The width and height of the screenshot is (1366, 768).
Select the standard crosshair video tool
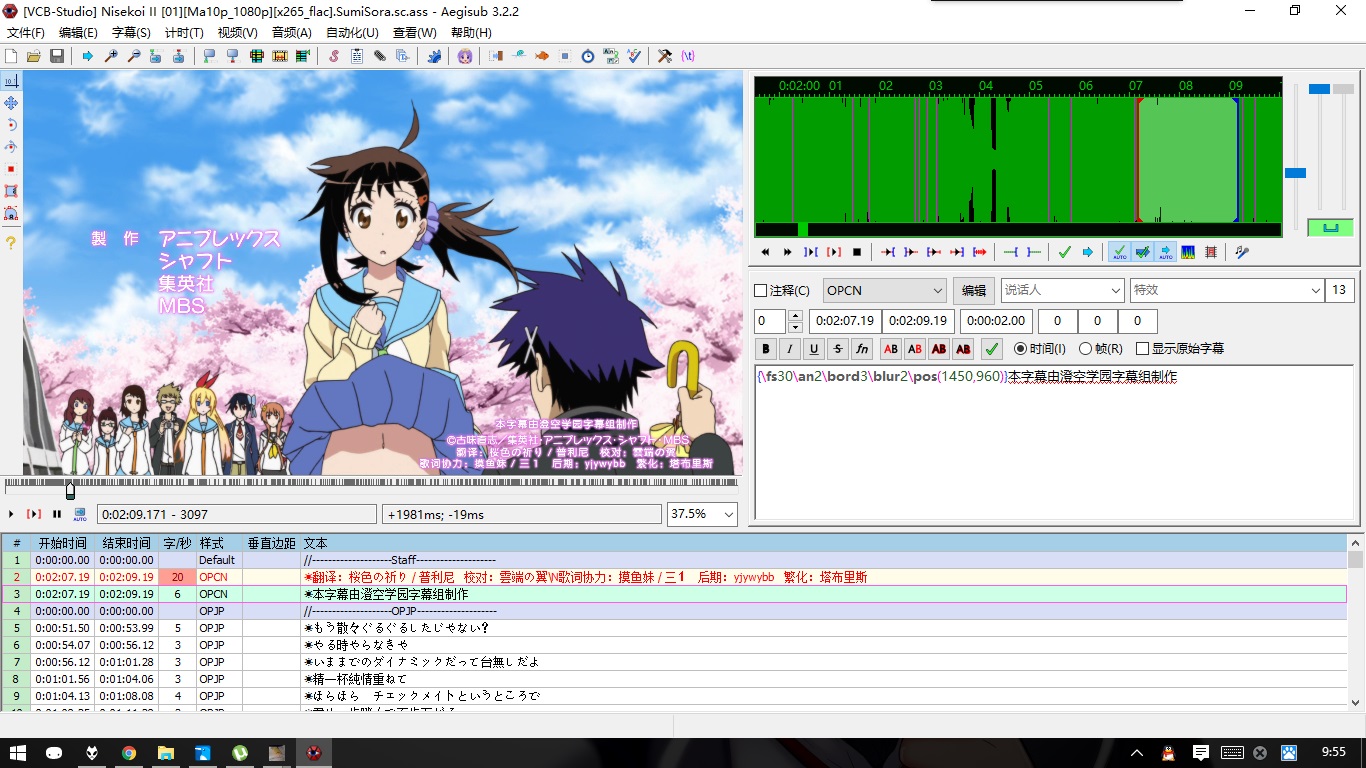pyautogui.click(x=11, y=81)
